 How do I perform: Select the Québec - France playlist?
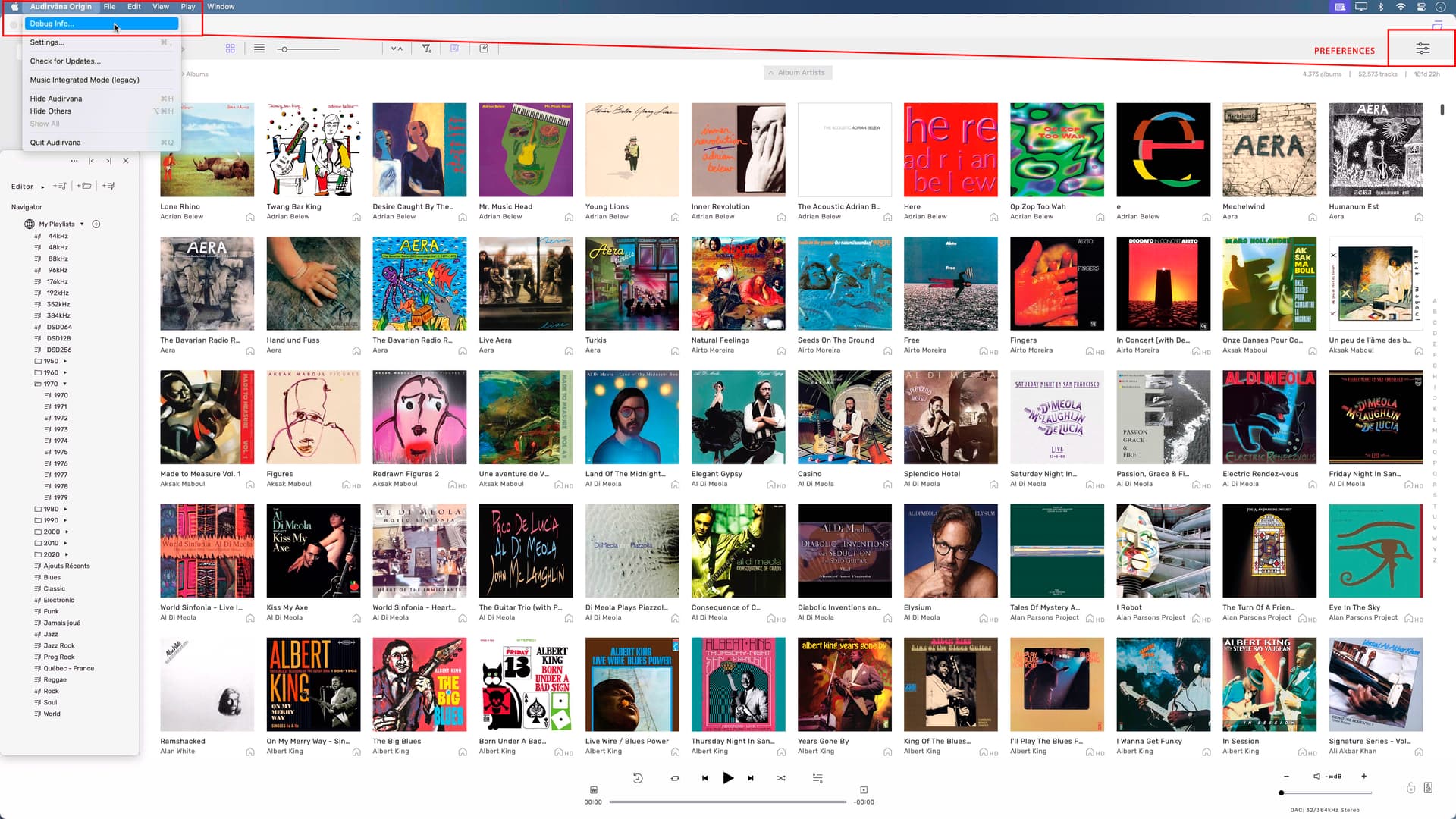(68, 669)
